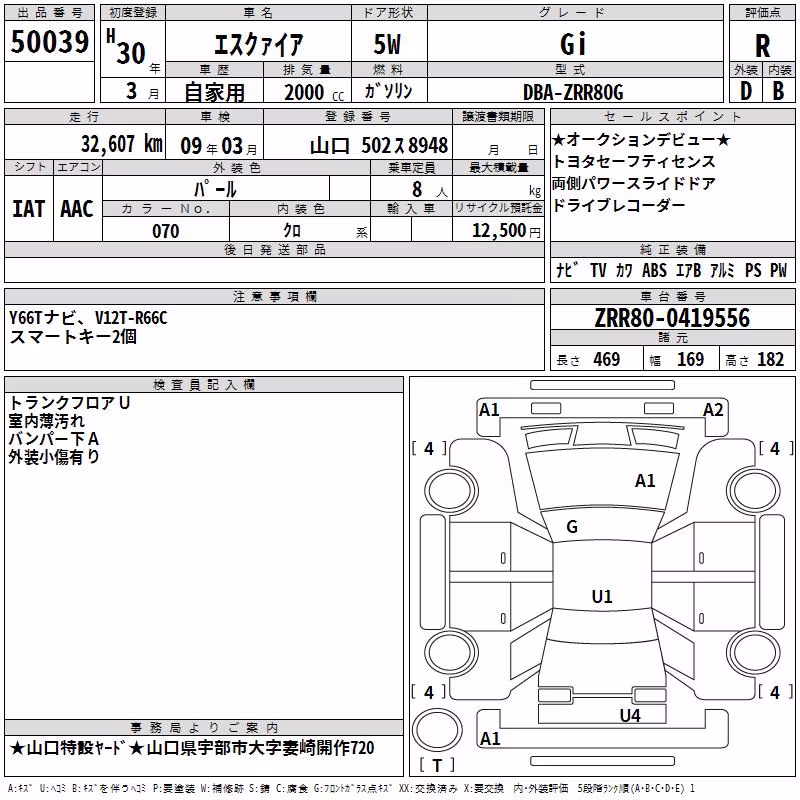800x800 pixels.
Task: Click the air conditioner value AAC
Action: coord(77,209)
